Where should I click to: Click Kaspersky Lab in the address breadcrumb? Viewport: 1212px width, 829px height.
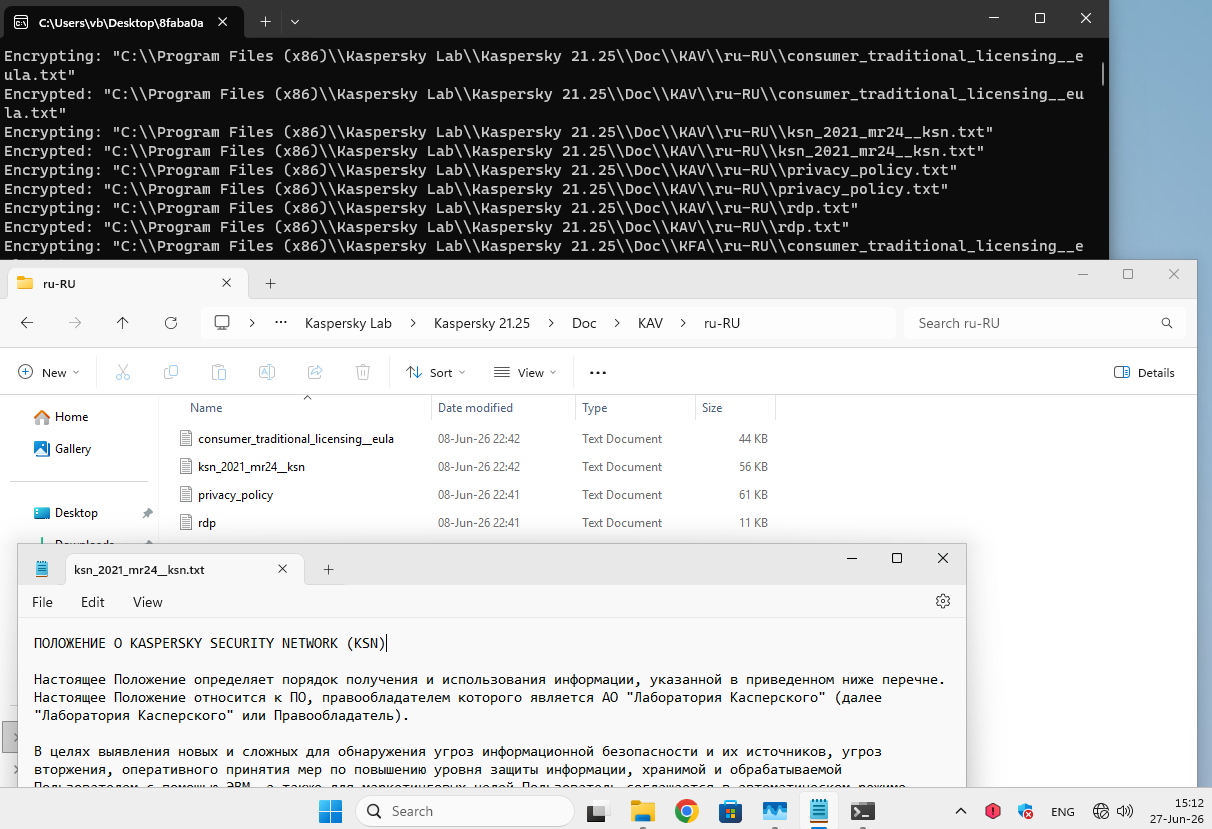[x=348, y=323]
